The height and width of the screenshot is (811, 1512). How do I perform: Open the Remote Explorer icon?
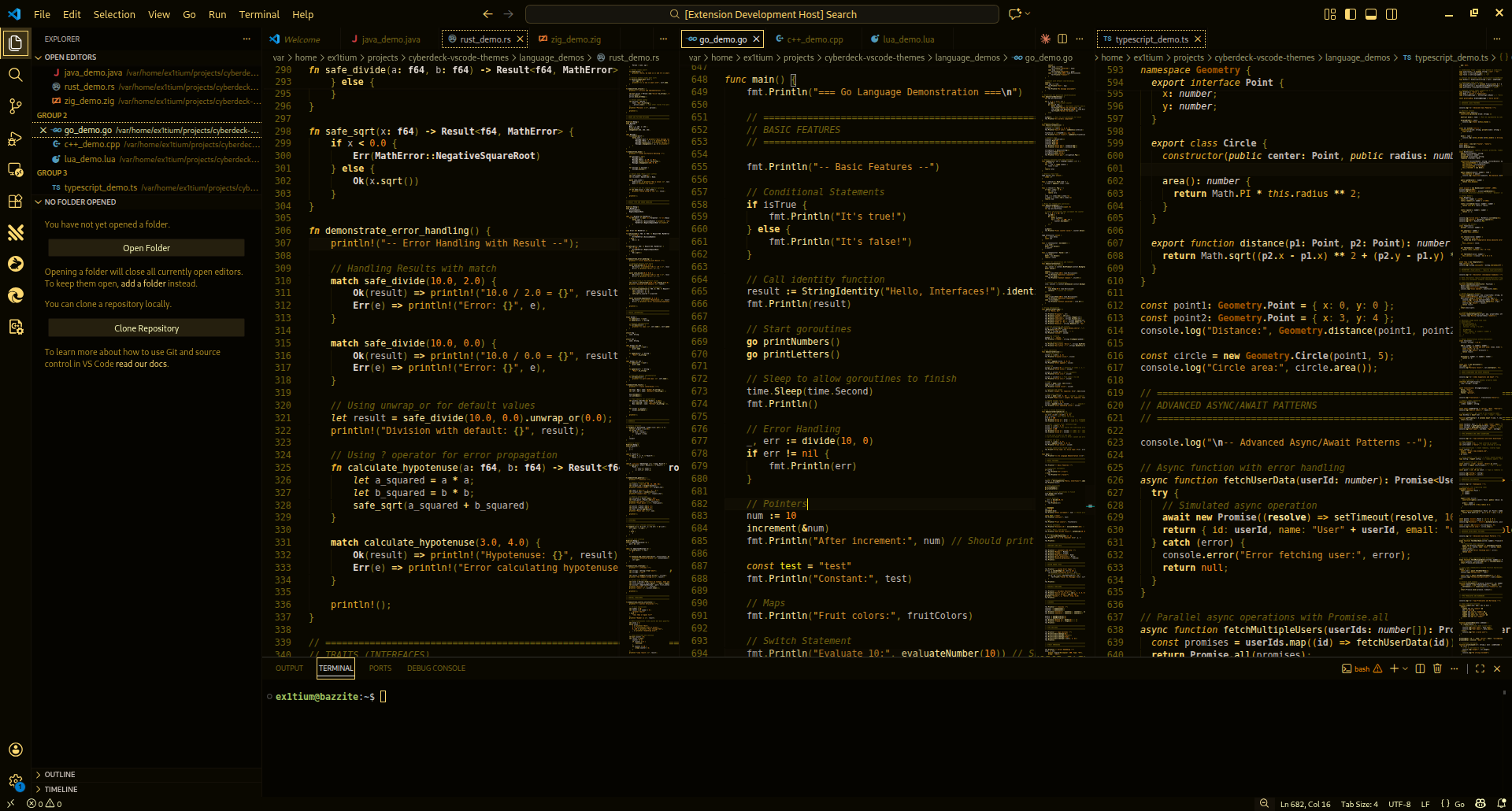[16, 170]
